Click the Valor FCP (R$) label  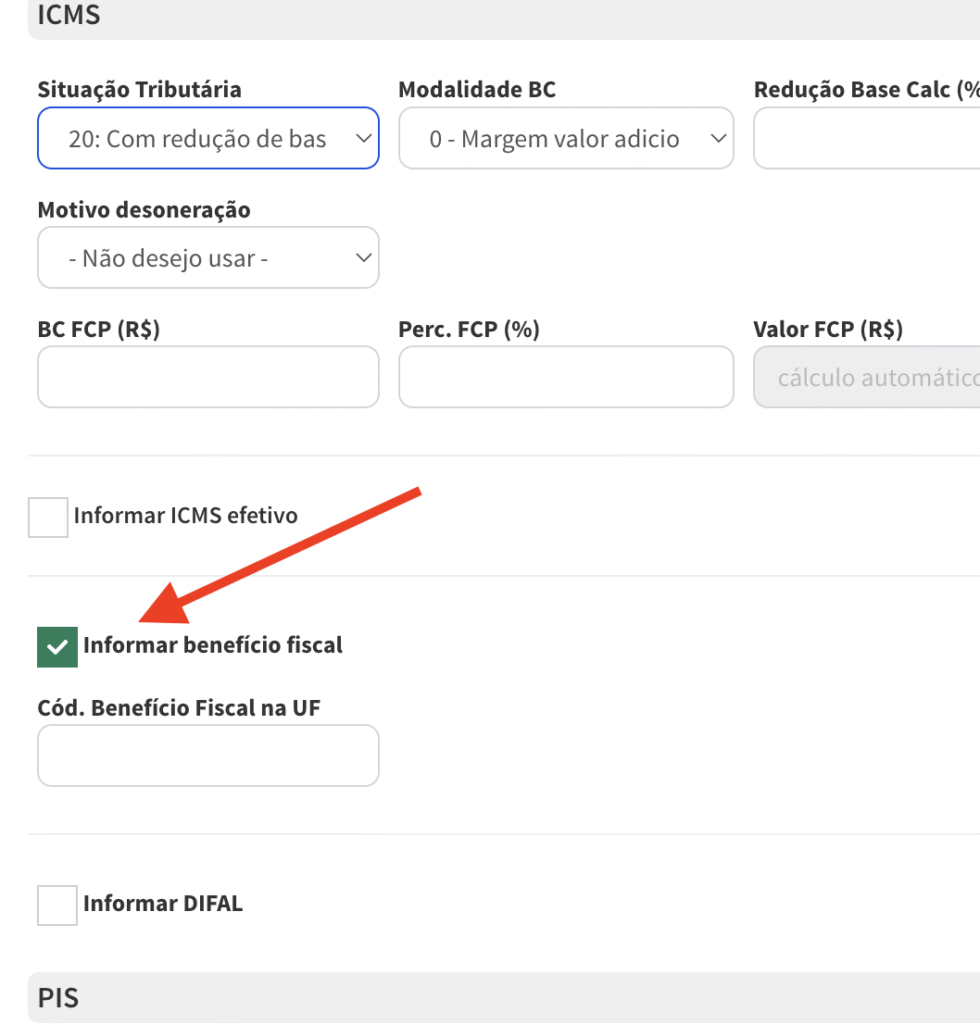(828, 329)
